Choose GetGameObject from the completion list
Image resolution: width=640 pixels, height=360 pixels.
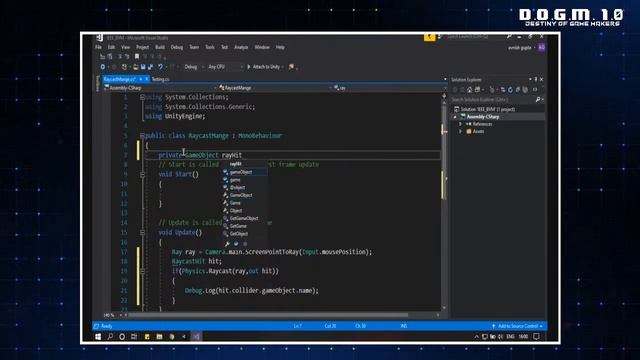(245, 218)
